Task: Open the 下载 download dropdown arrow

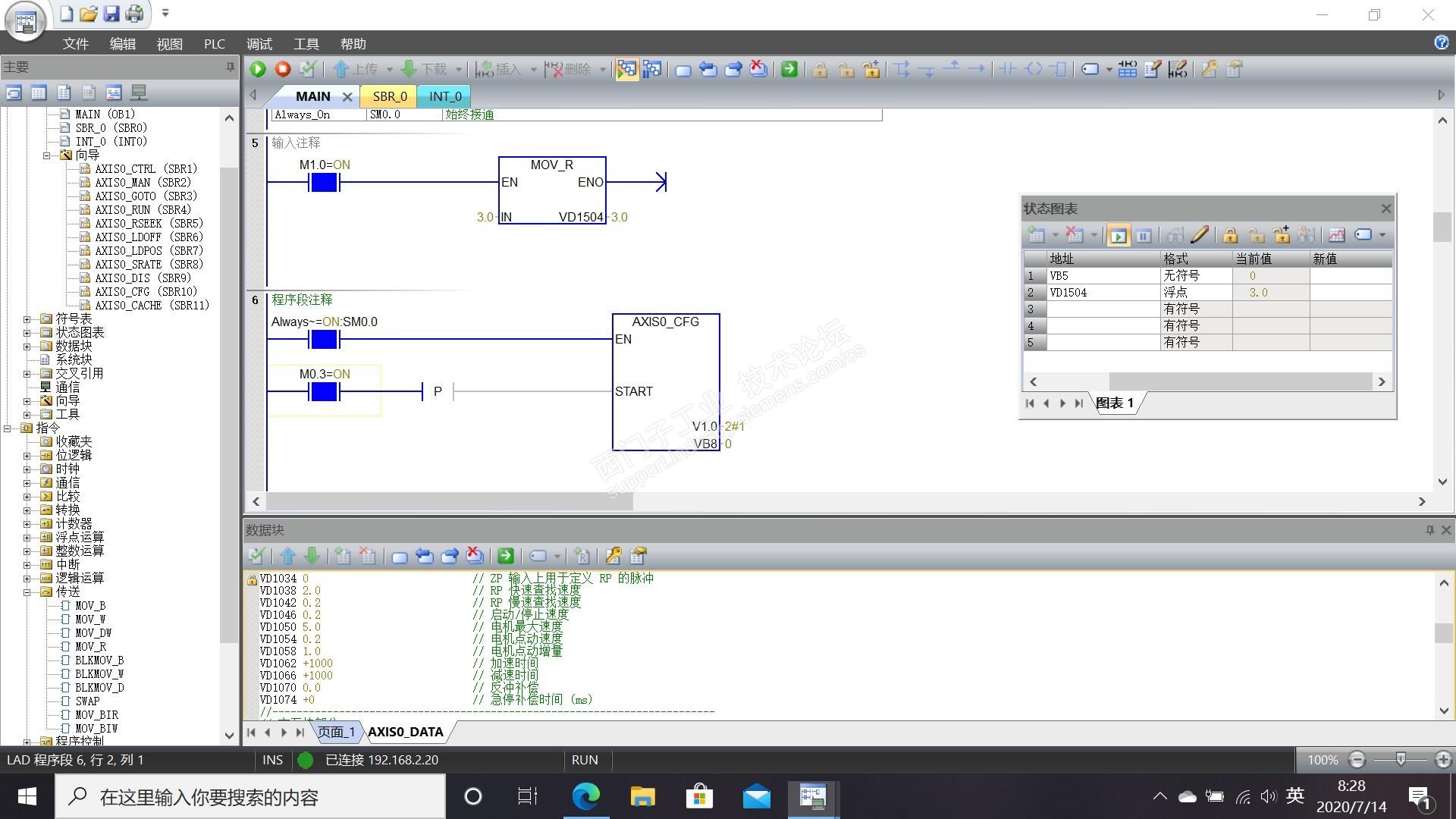Action: pos(459,69)
